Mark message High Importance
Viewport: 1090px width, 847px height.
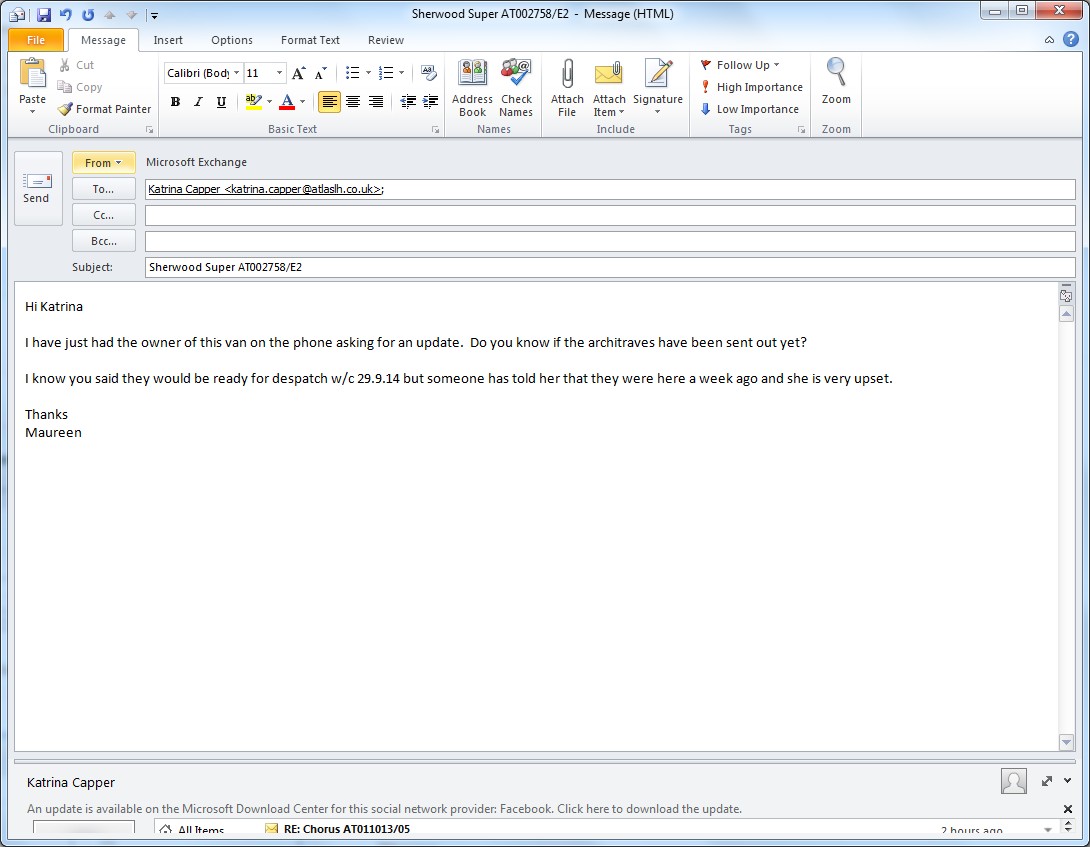pyautogui.click(x=751, y=87)
